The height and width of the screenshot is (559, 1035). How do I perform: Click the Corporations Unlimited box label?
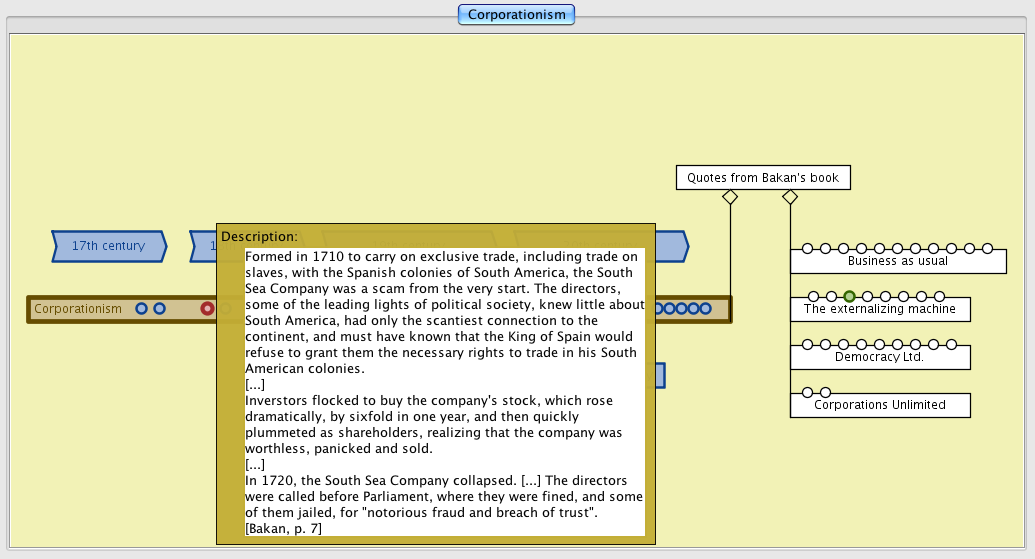pos(879,405)
